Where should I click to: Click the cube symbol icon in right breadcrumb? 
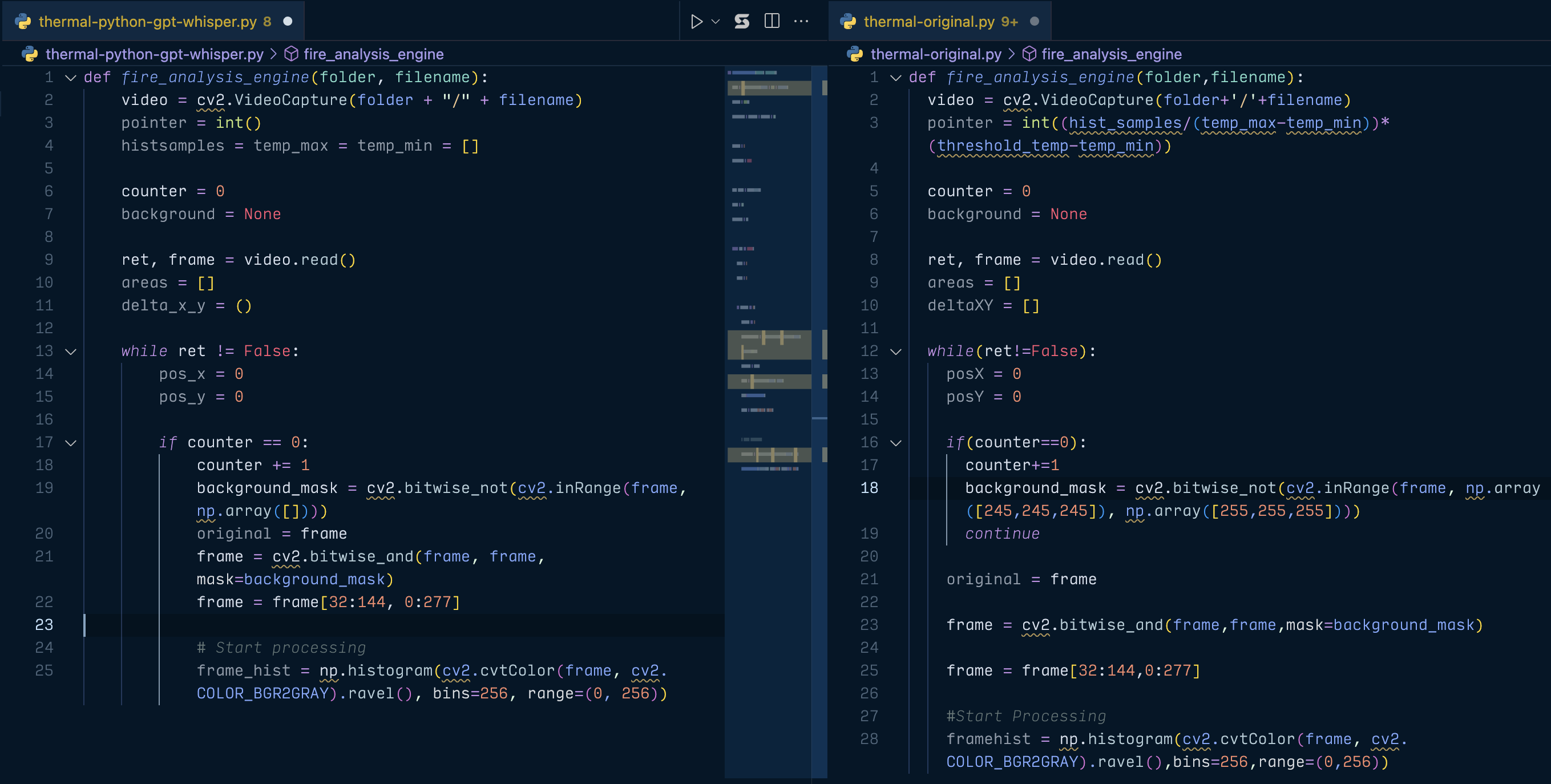click(x=1029, y=54)
